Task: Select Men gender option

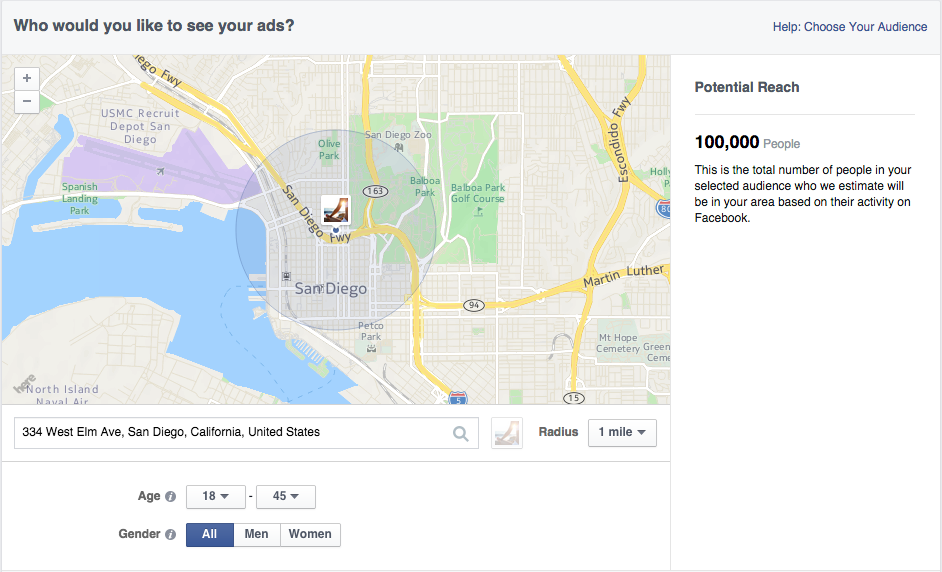Action: point(257,534)
